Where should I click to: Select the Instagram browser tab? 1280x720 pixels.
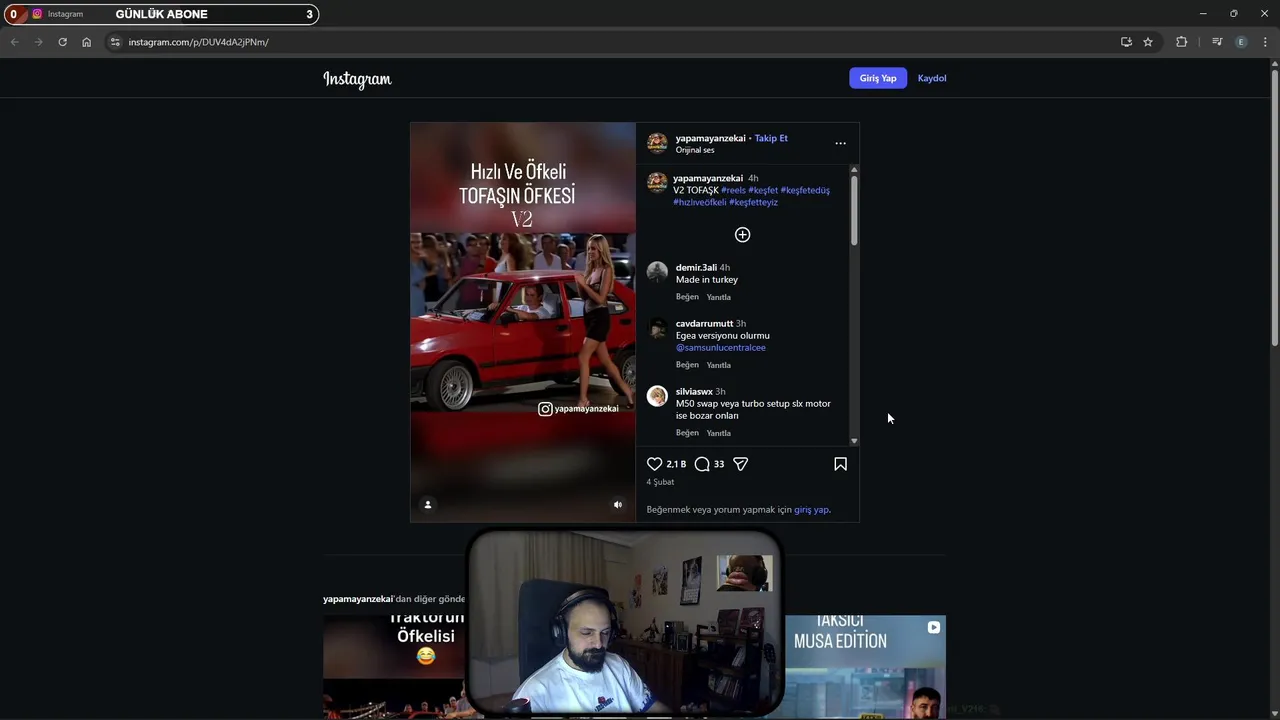65,14
